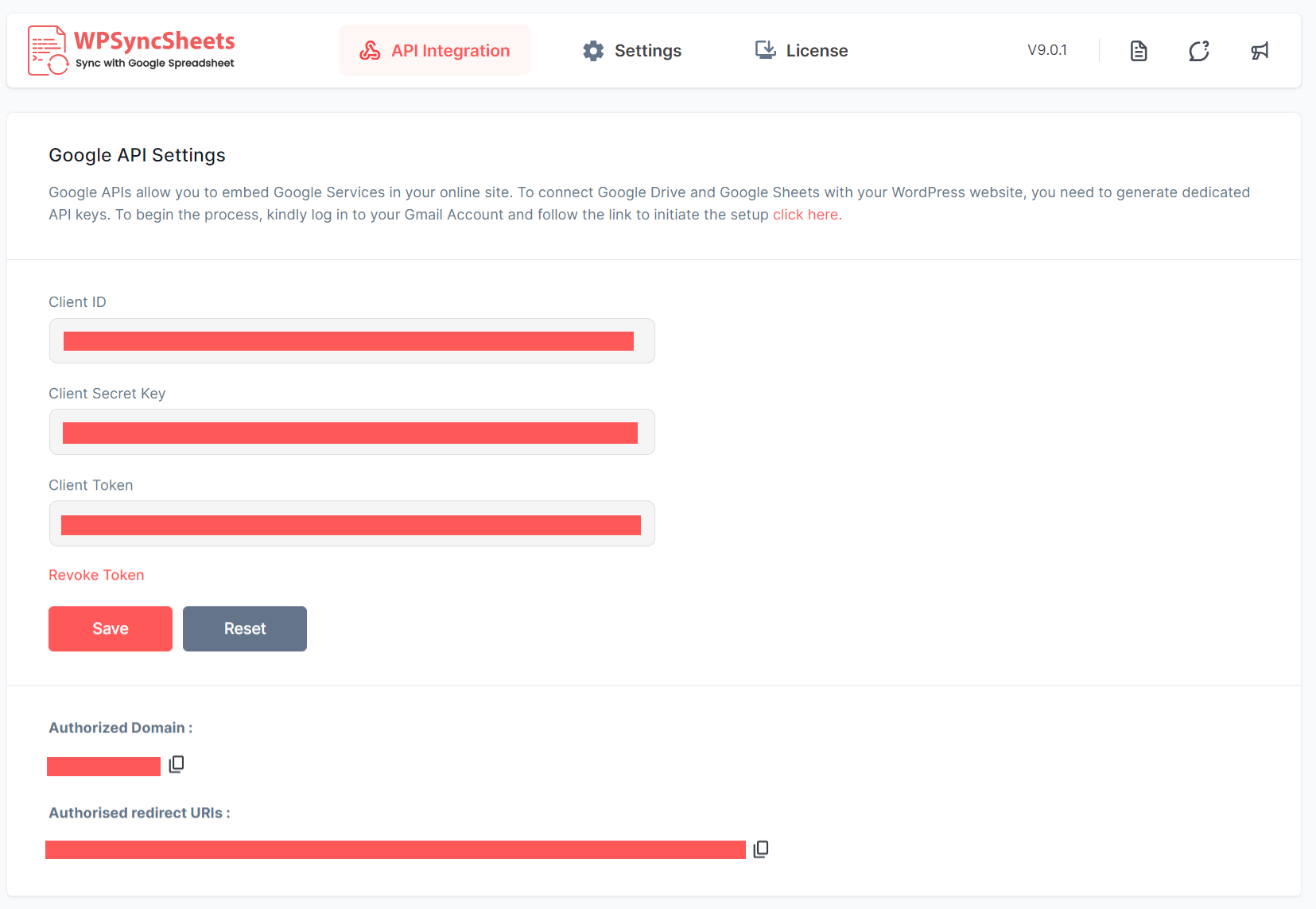Open the API Integration tab
The height and width of the screenshot is (909, 1316).
click(435, 50)
